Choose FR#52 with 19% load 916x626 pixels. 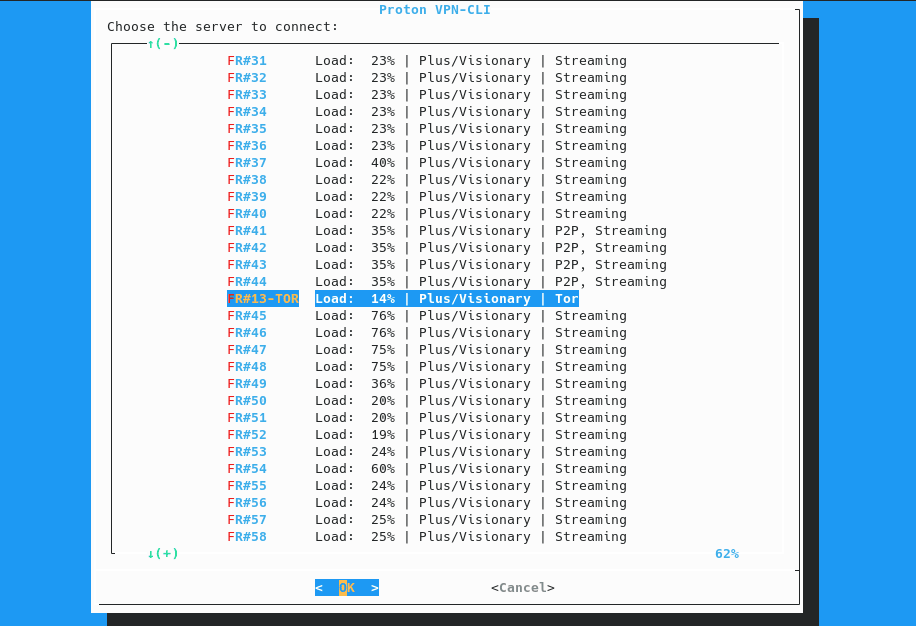(x=427, y=434)
